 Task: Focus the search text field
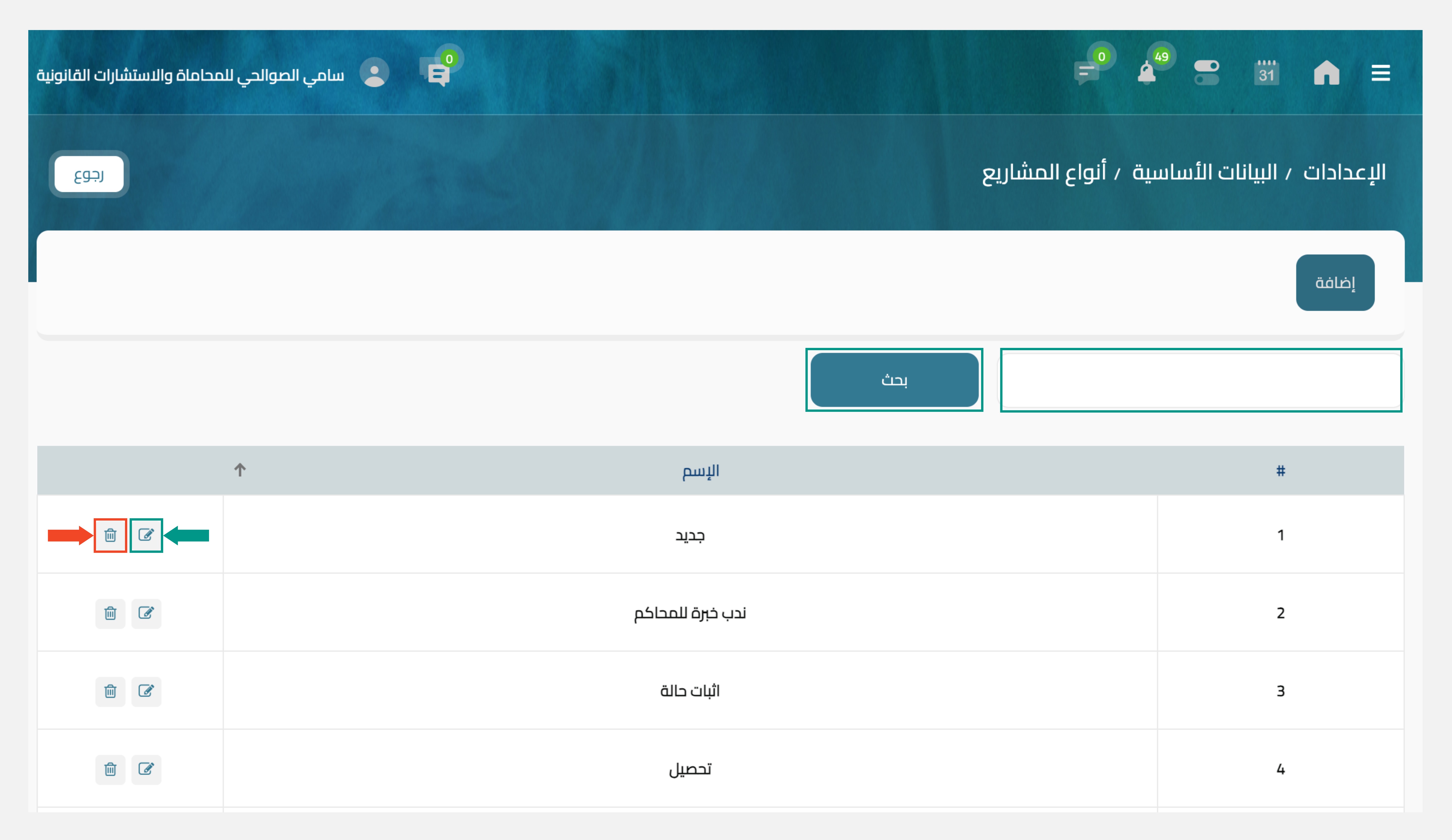pos(1201,380)
